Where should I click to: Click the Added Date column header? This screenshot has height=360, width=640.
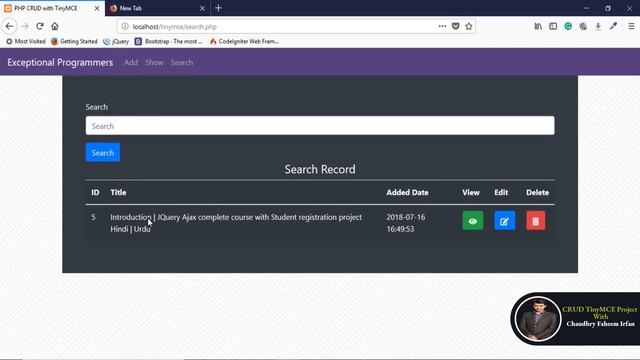click(407, 192)
